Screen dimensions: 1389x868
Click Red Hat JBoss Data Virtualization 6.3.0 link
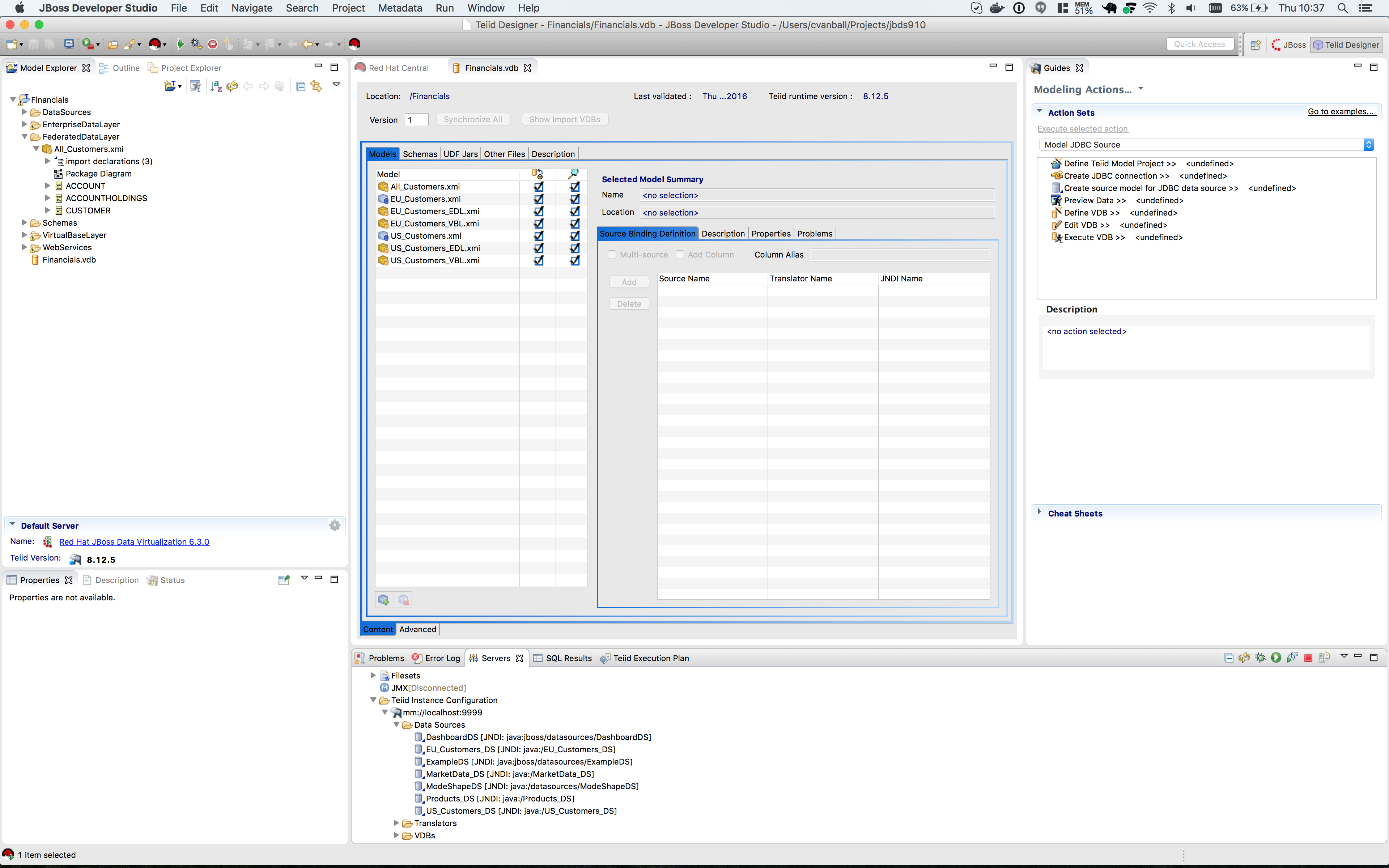click(x=134, y=542)
